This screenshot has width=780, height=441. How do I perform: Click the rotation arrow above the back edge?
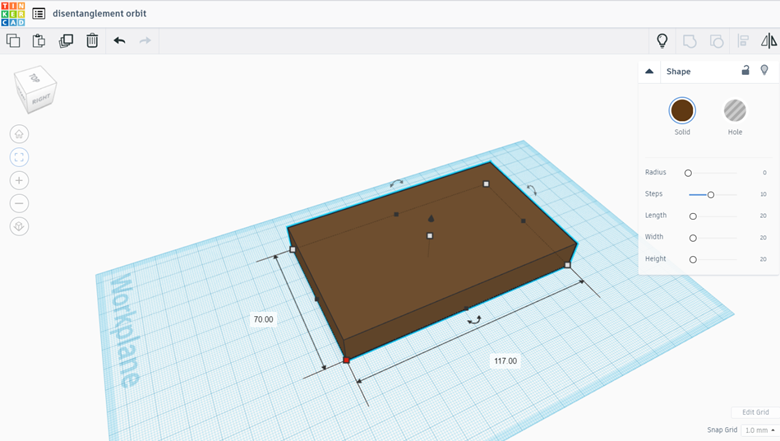click(x=396, y=183)
